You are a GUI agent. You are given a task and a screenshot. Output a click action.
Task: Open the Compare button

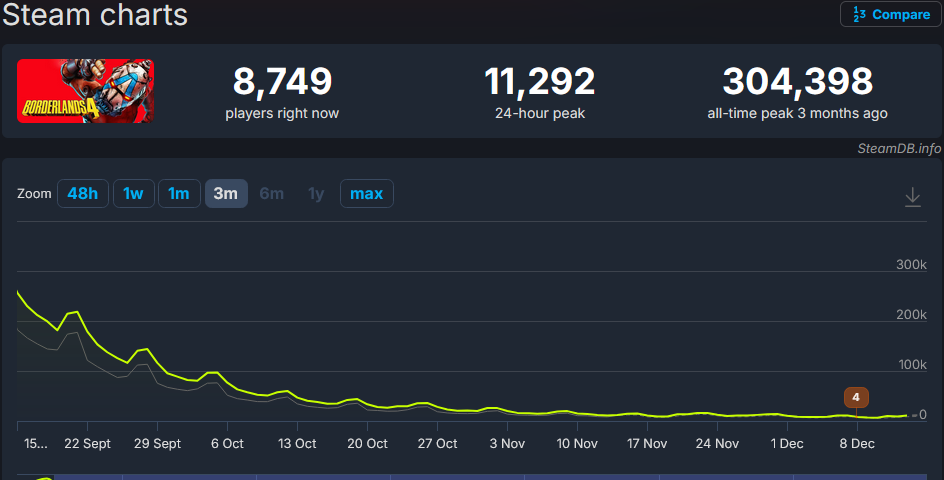pos(890,14)
